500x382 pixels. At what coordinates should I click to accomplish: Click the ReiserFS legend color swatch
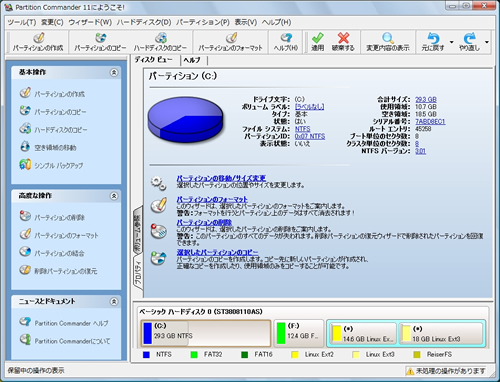click(417, 355)
